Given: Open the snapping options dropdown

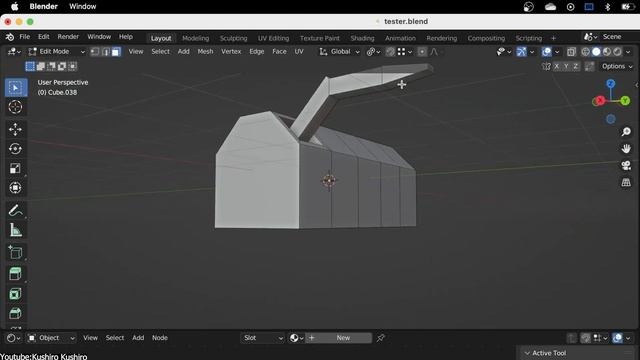Looking at the screenshot, I should pos(405,52).
